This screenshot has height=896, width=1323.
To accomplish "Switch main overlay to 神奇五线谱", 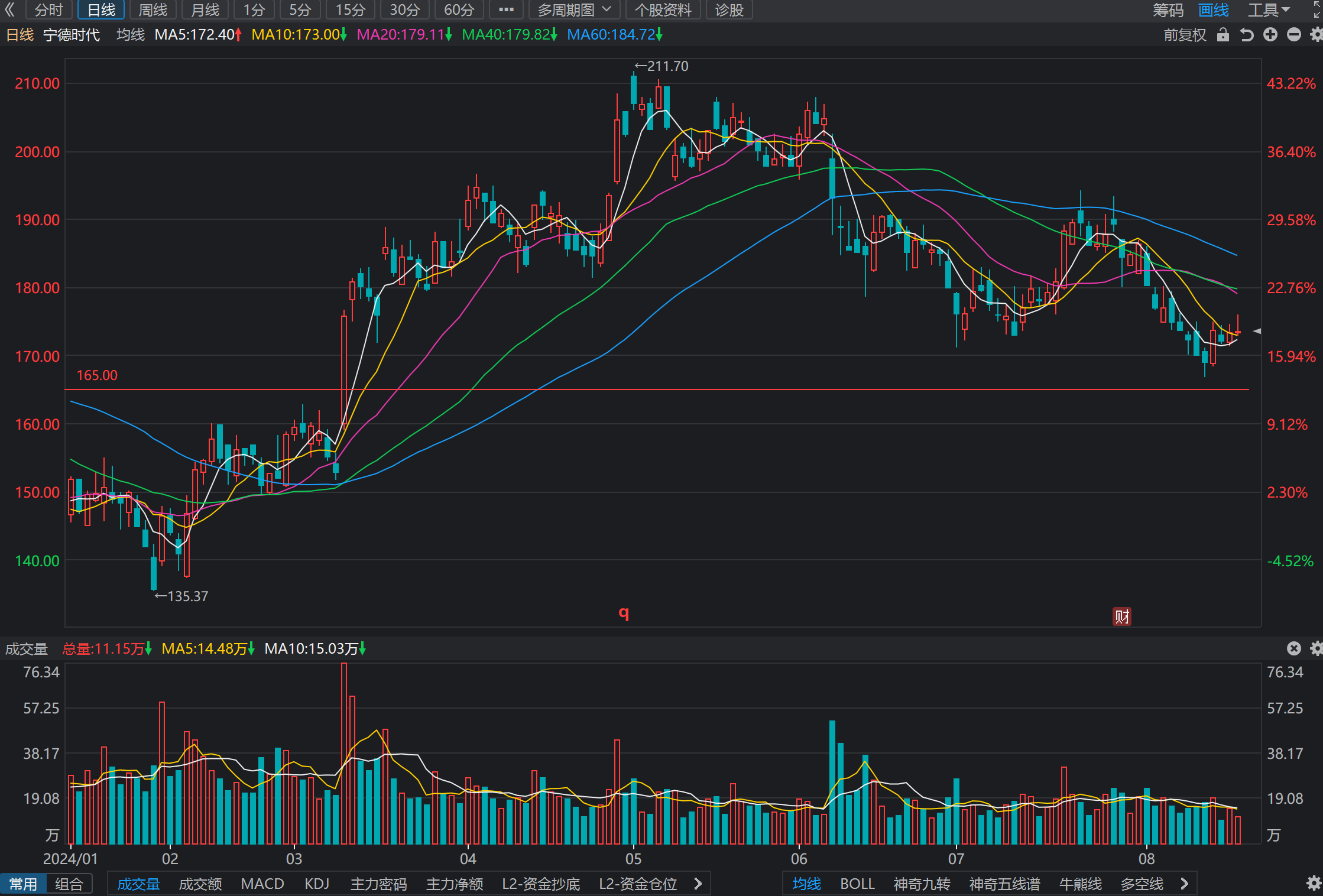I will tap(1004, 884).
